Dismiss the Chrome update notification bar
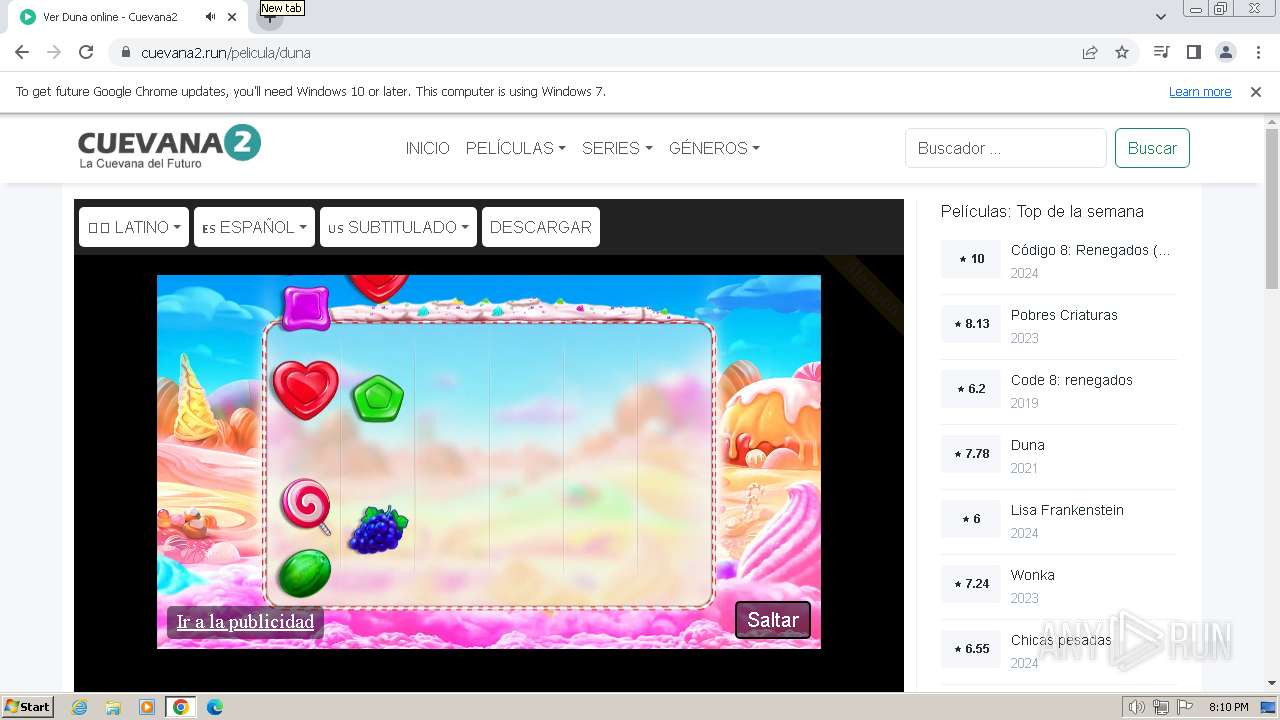 tap(1256, 91)
